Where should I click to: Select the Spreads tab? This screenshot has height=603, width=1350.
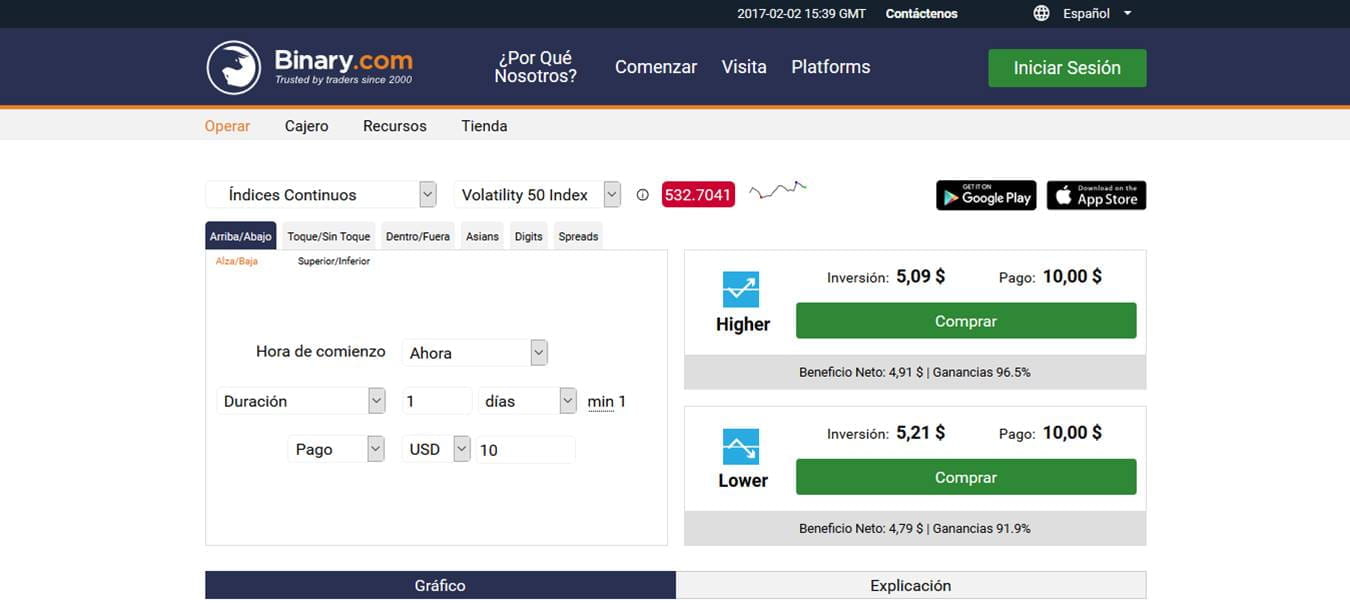[x=578, y=236]
